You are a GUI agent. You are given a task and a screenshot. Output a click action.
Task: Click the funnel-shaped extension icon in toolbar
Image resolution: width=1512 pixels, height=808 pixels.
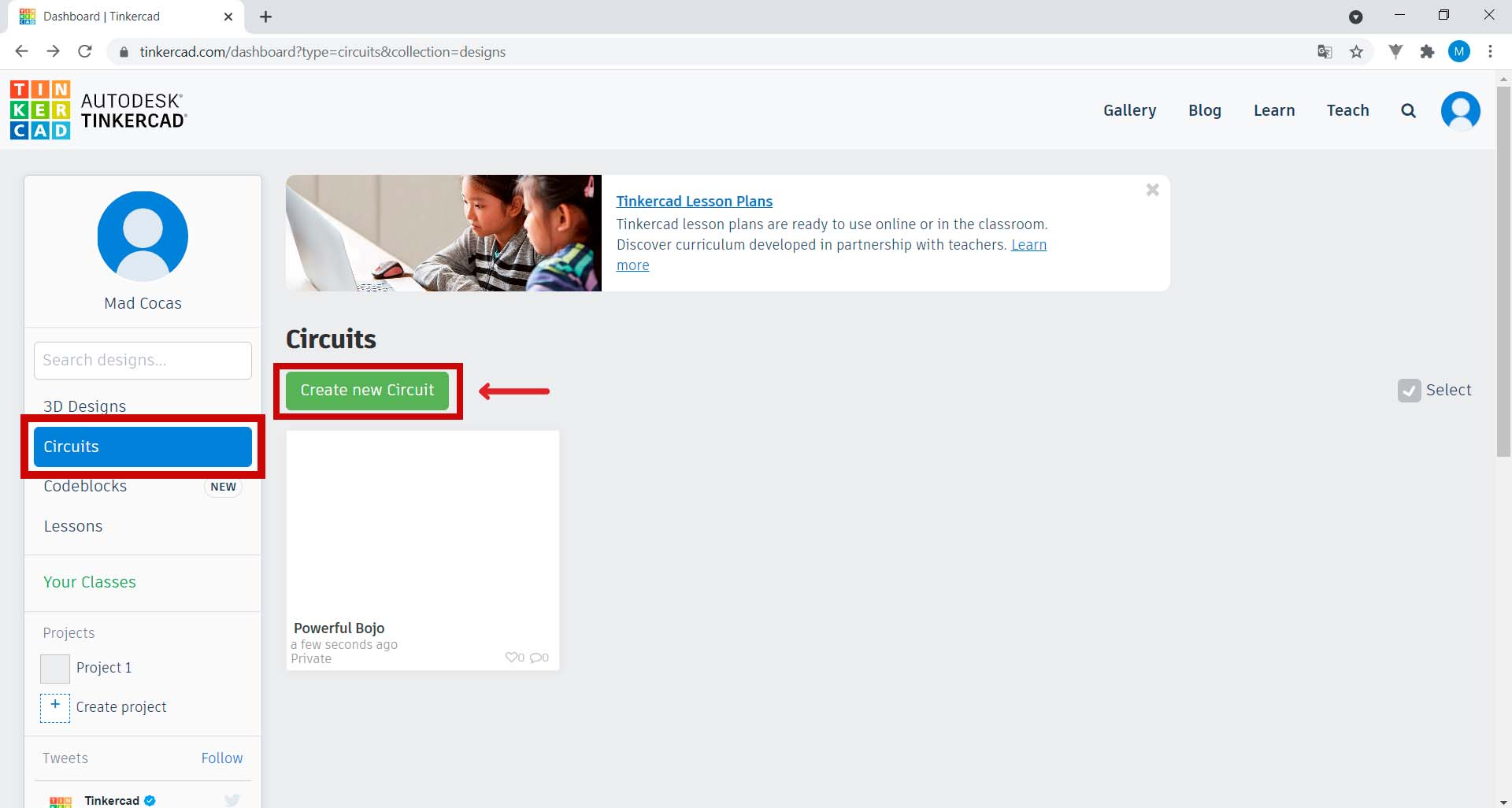[x=1395, y=52]
